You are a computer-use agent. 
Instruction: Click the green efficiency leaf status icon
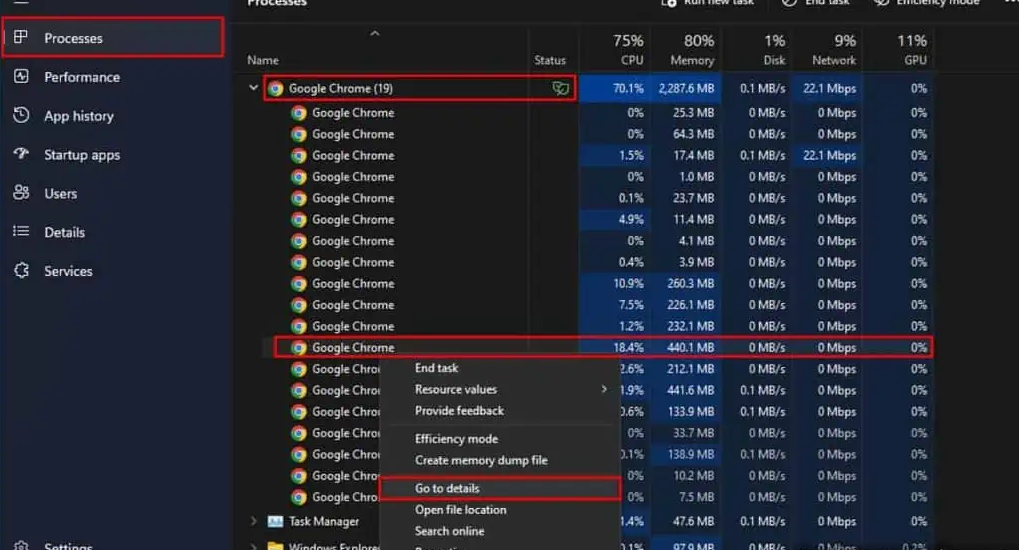click(560, 88)
